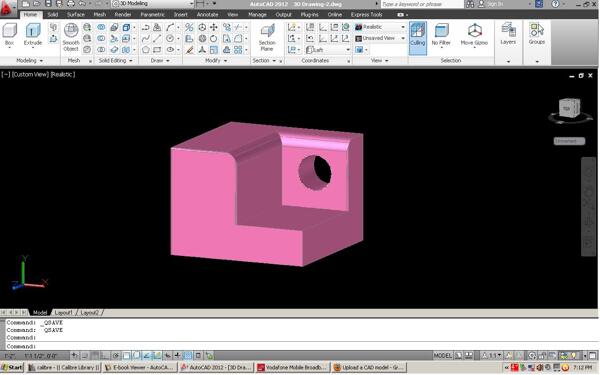Click the Section Plane tool
600x375 pixels.
pos(267,37)
